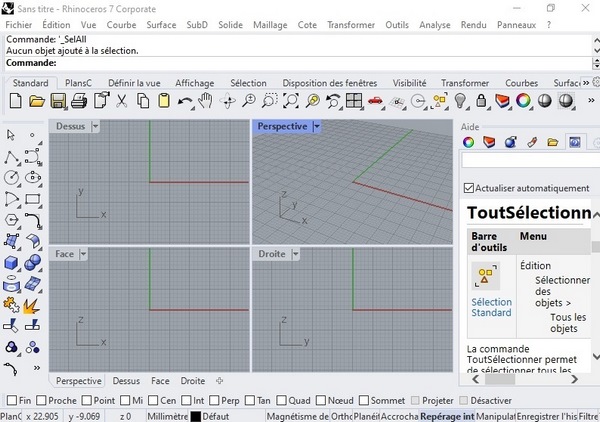Click the Zoom dynamic magnifier icon
Image resolution: width=600 pixels, height=422 pixels.
pos(249,101)
